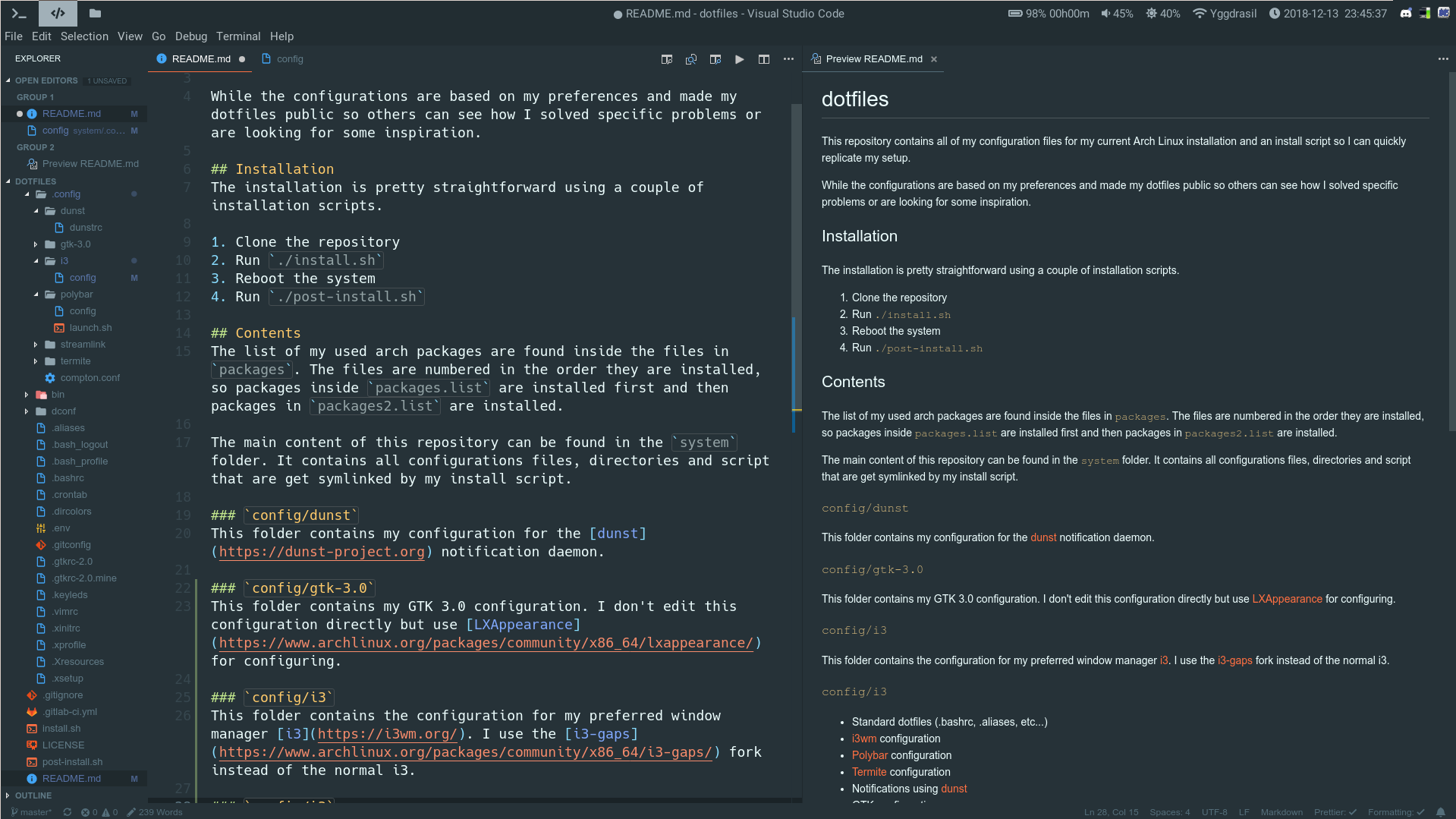Open notifications bell in status bar
Viewport: 1456px width, 819px height.
pos(1440,812)
